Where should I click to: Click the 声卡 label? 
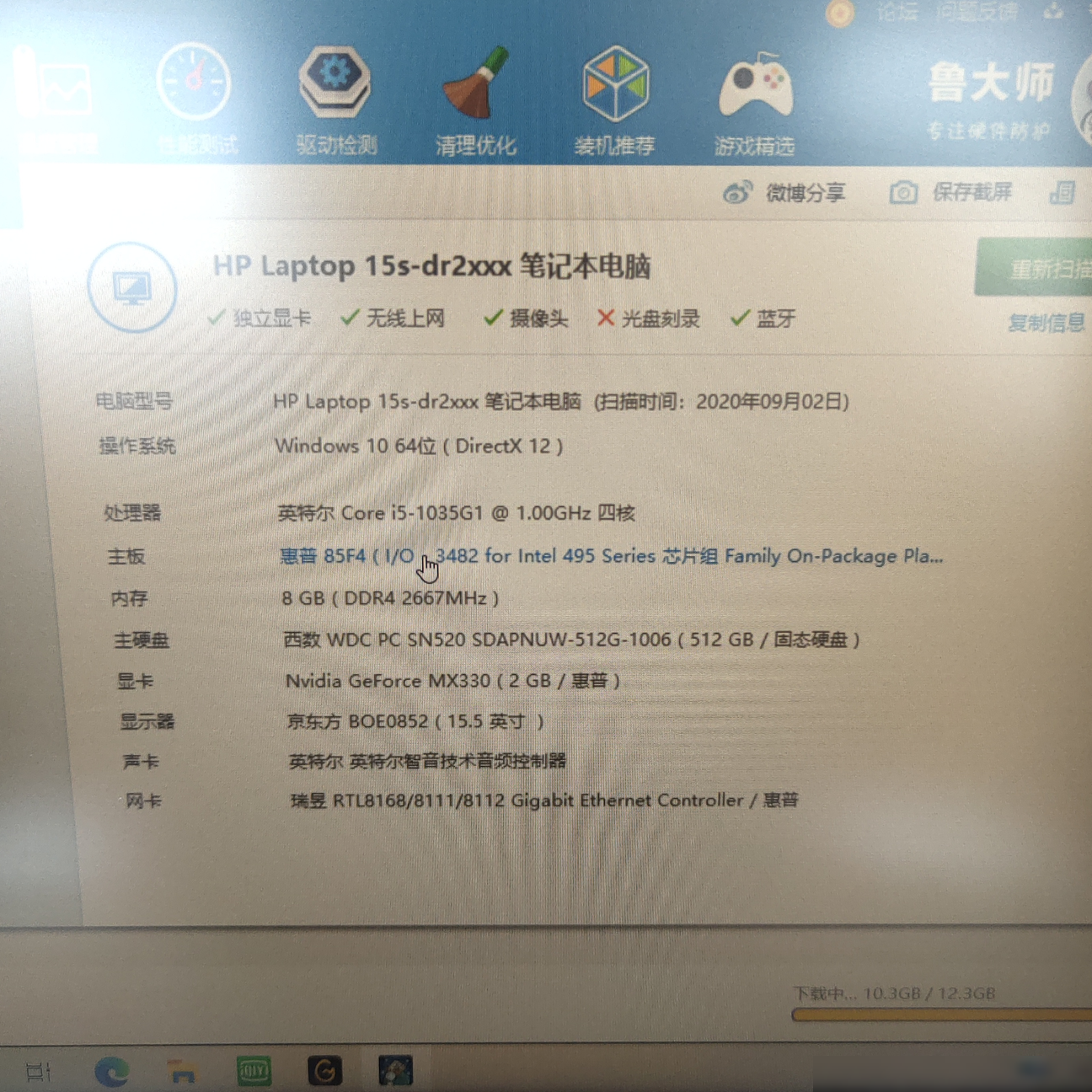(141, 762)
